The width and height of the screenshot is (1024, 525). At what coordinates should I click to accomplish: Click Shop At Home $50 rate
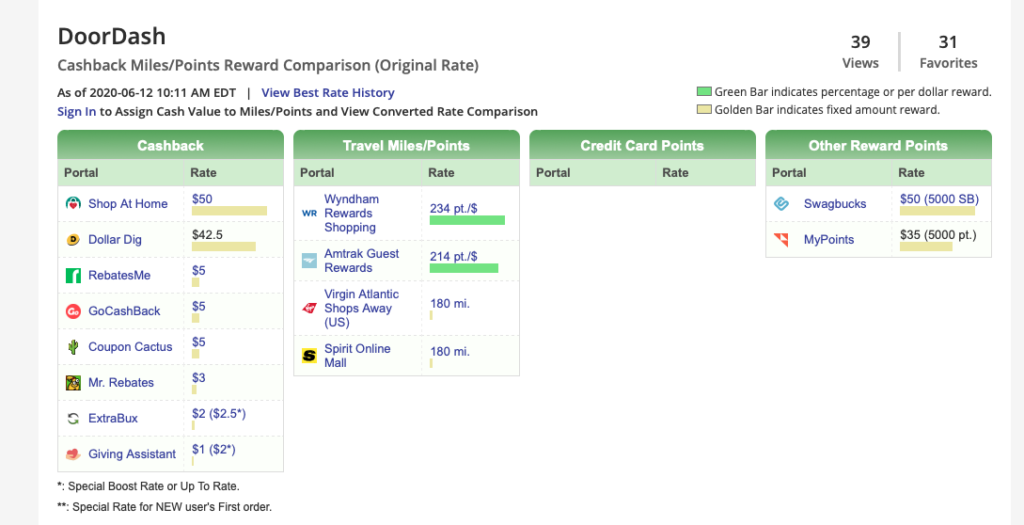[202, 199]
